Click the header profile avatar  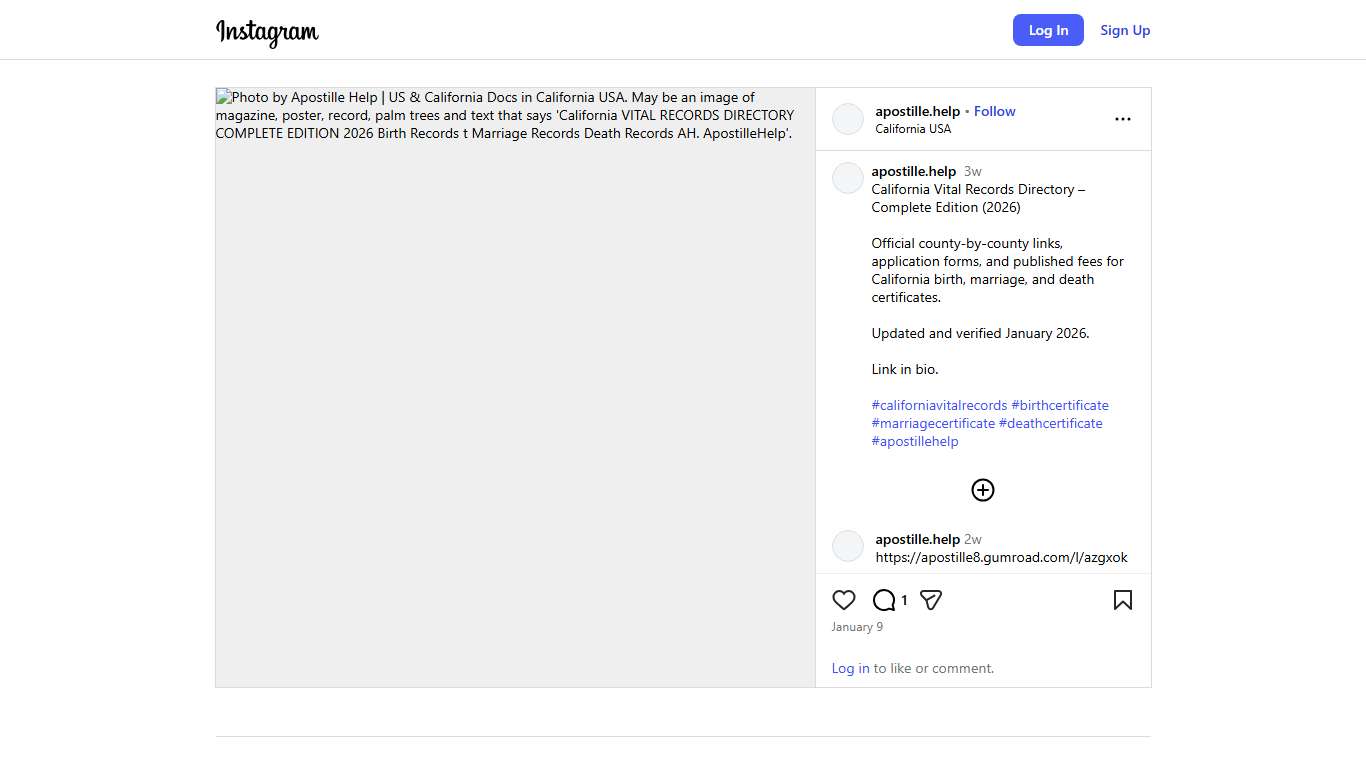coord(848,119)
